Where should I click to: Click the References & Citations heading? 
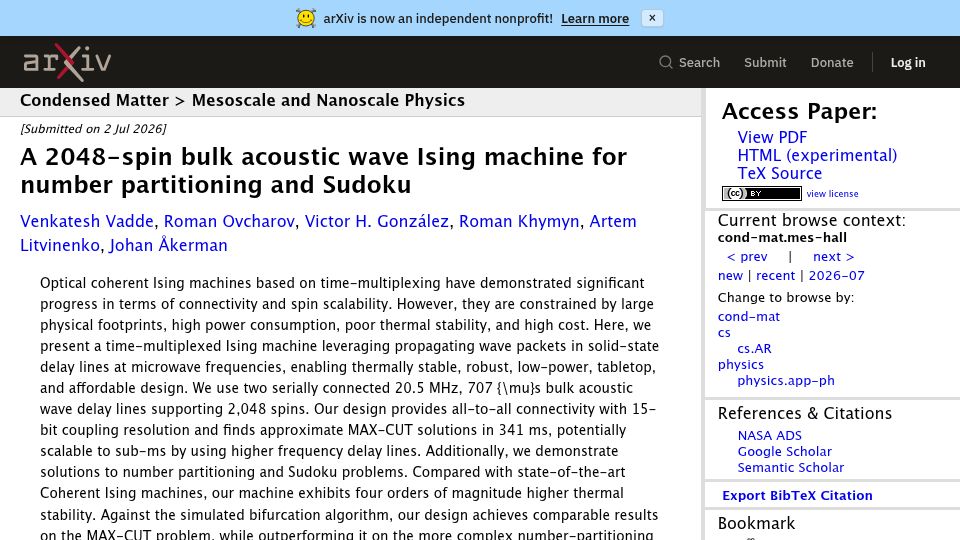point(804,413)
